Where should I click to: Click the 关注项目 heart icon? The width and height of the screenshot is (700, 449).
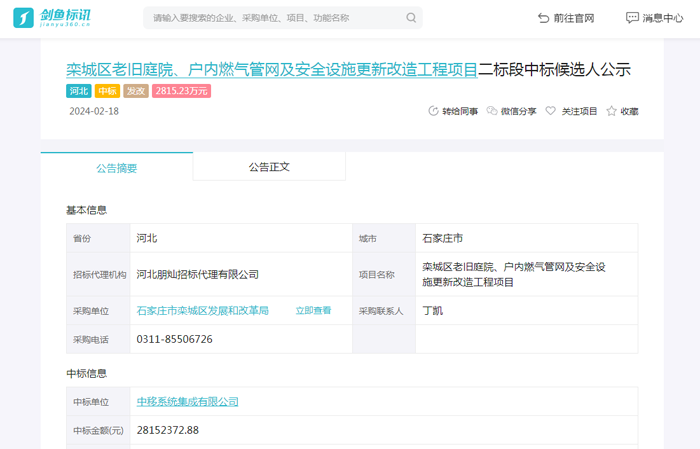[550, 111]
